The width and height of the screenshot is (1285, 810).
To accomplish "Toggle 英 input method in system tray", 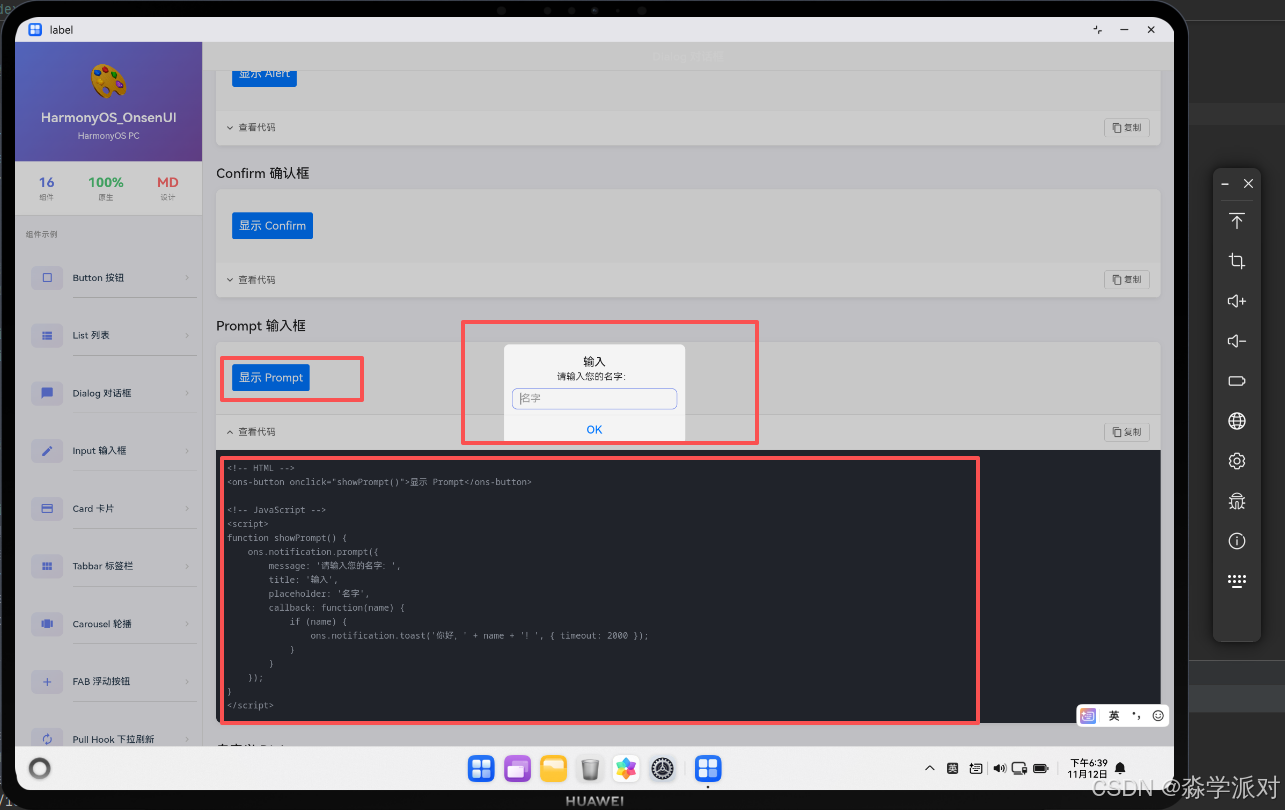I will 952,768.
